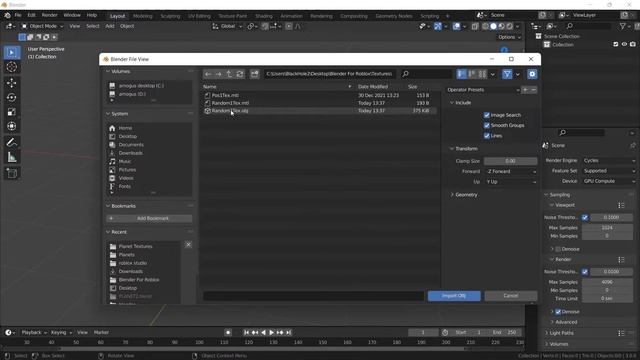640x360 pixels.
Task: Switch to Modeling workspace tab
Action: click(142, 16)
